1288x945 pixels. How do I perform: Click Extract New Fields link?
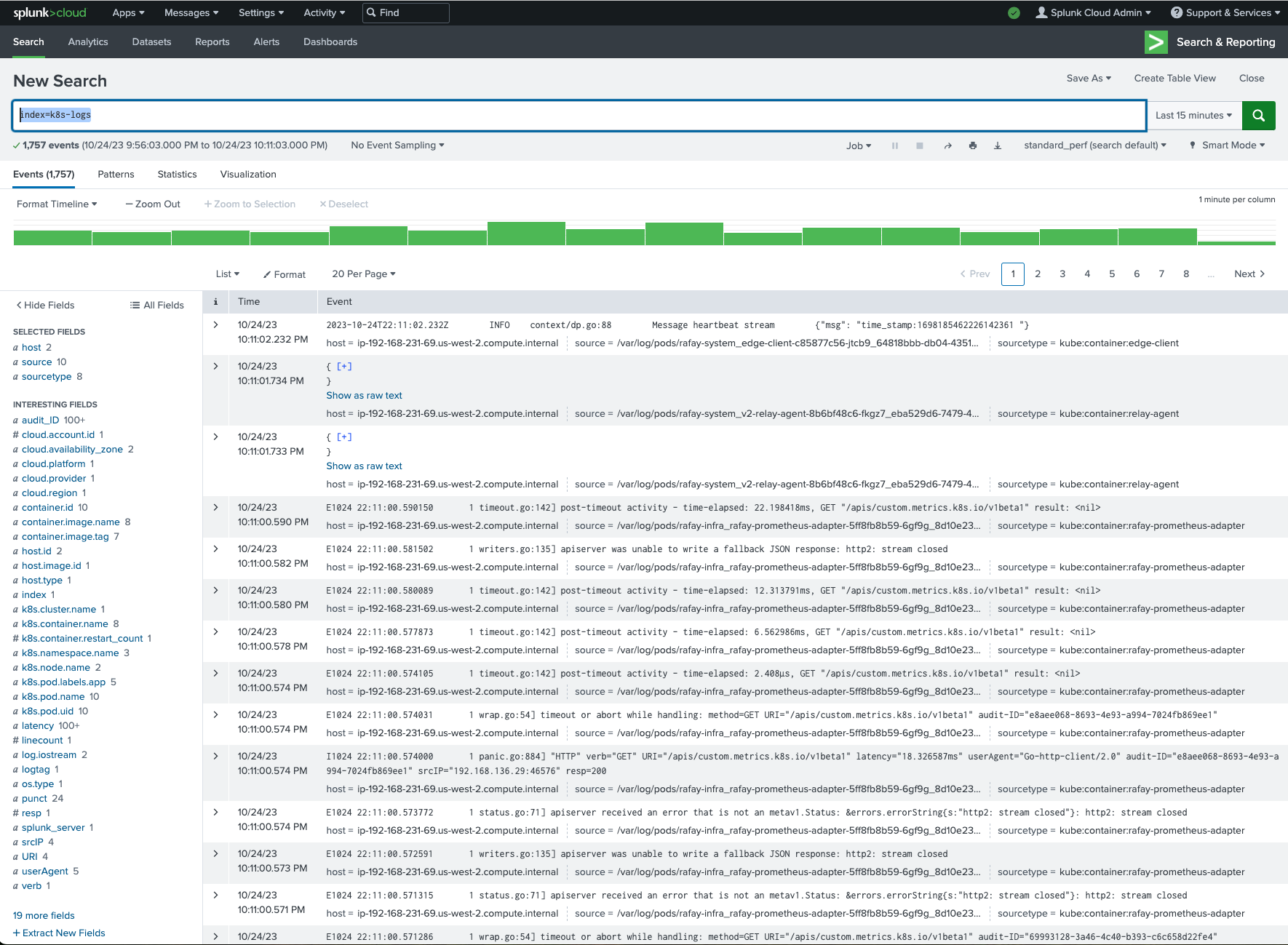tap(59, 933)
